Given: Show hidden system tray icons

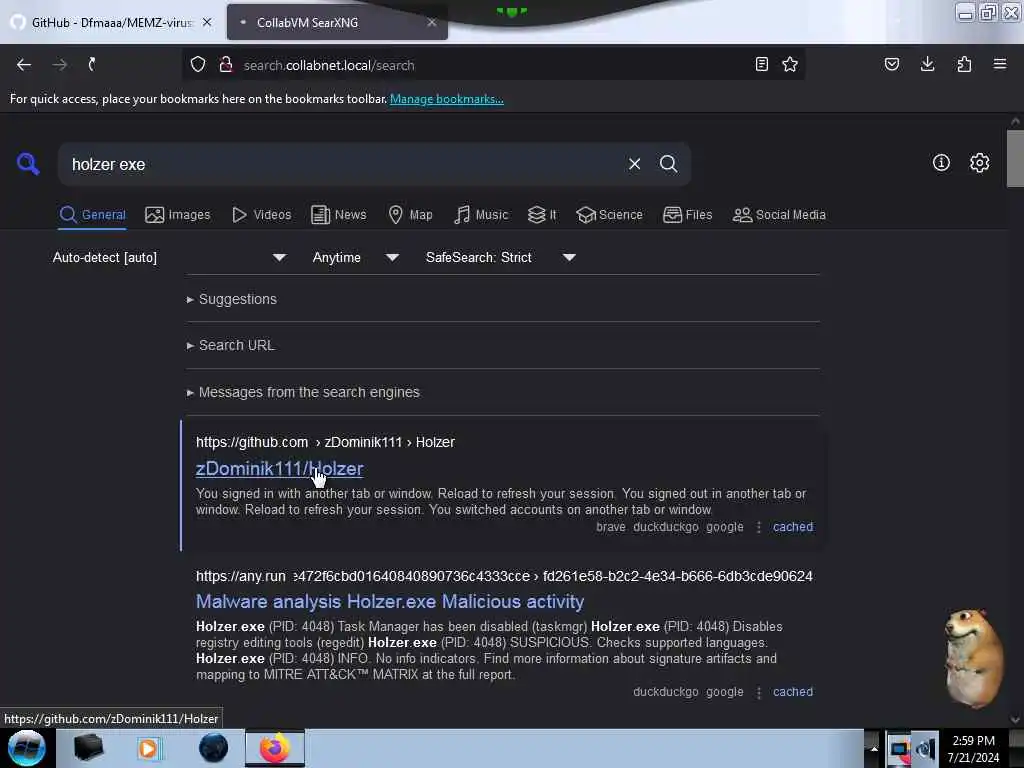Looking at the screenshot, I should coord(874,748).
